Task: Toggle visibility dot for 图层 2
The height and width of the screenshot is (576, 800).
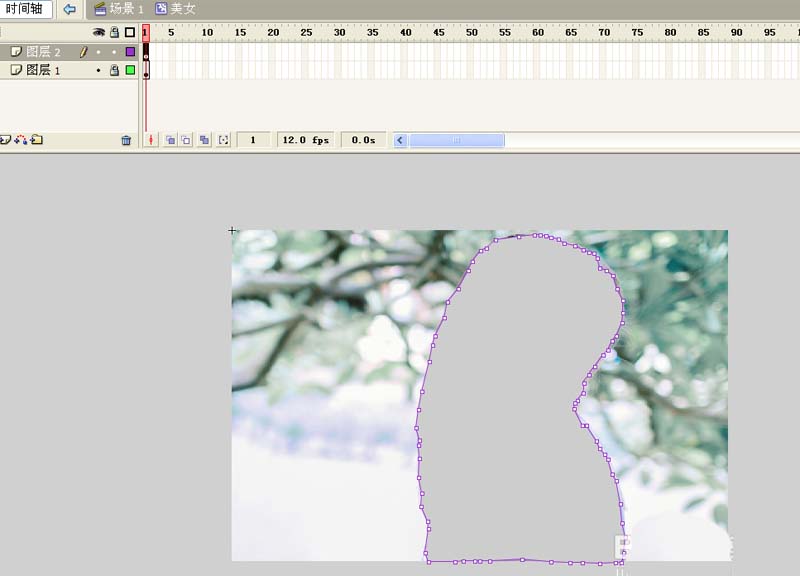Action: (x=98, y=52)
